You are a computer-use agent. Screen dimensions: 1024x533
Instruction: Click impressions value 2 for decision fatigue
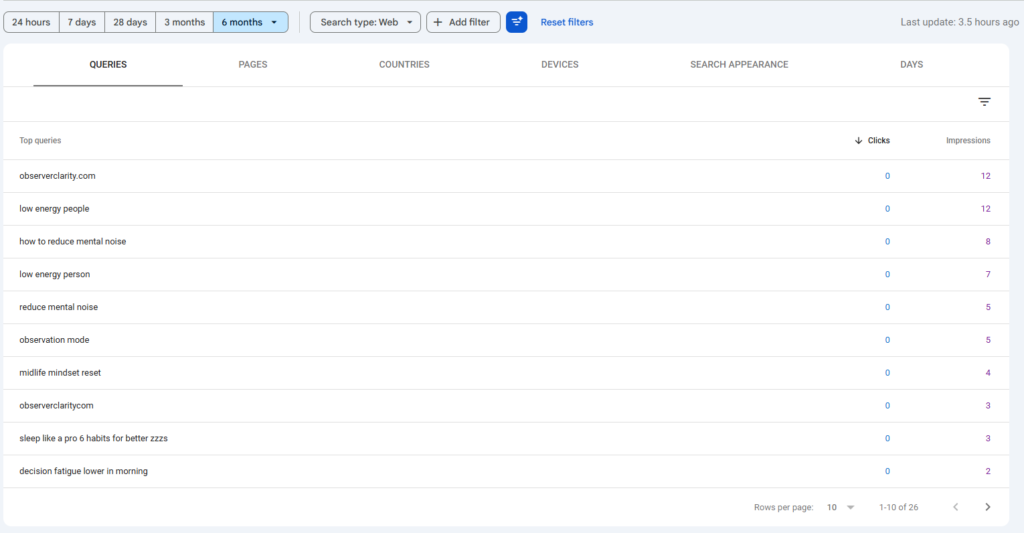pyautogui.click(x=987, y=471)
